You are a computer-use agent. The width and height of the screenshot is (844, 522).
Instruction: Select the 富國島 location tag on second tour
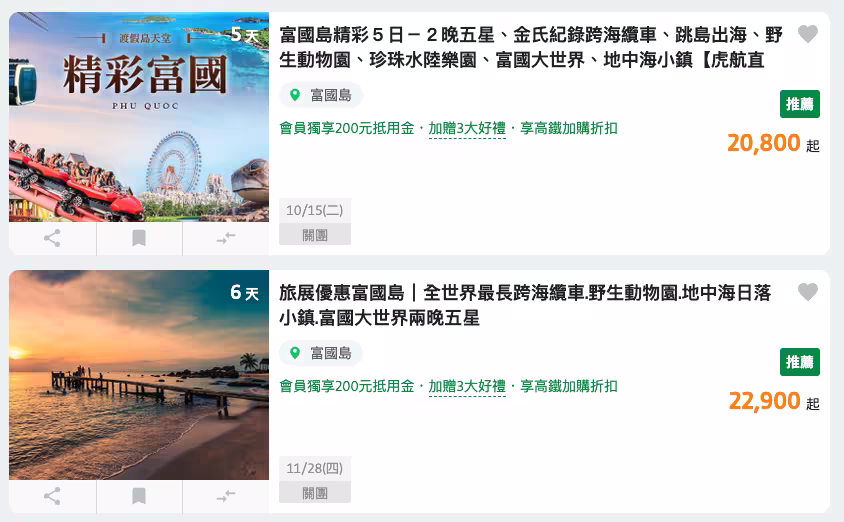point(321,353)
